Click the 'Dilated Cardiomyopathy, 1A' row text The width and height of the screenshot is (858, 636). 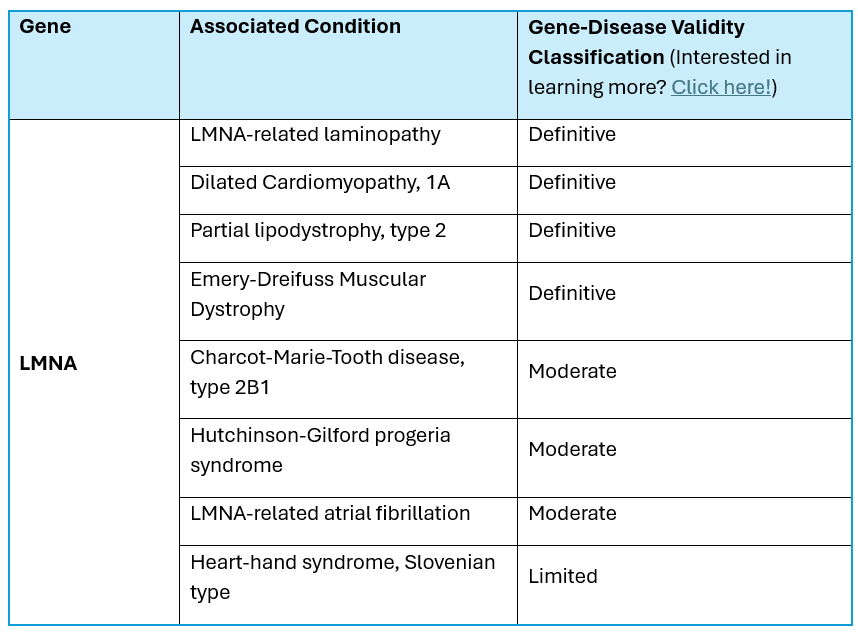pos(319,182)
